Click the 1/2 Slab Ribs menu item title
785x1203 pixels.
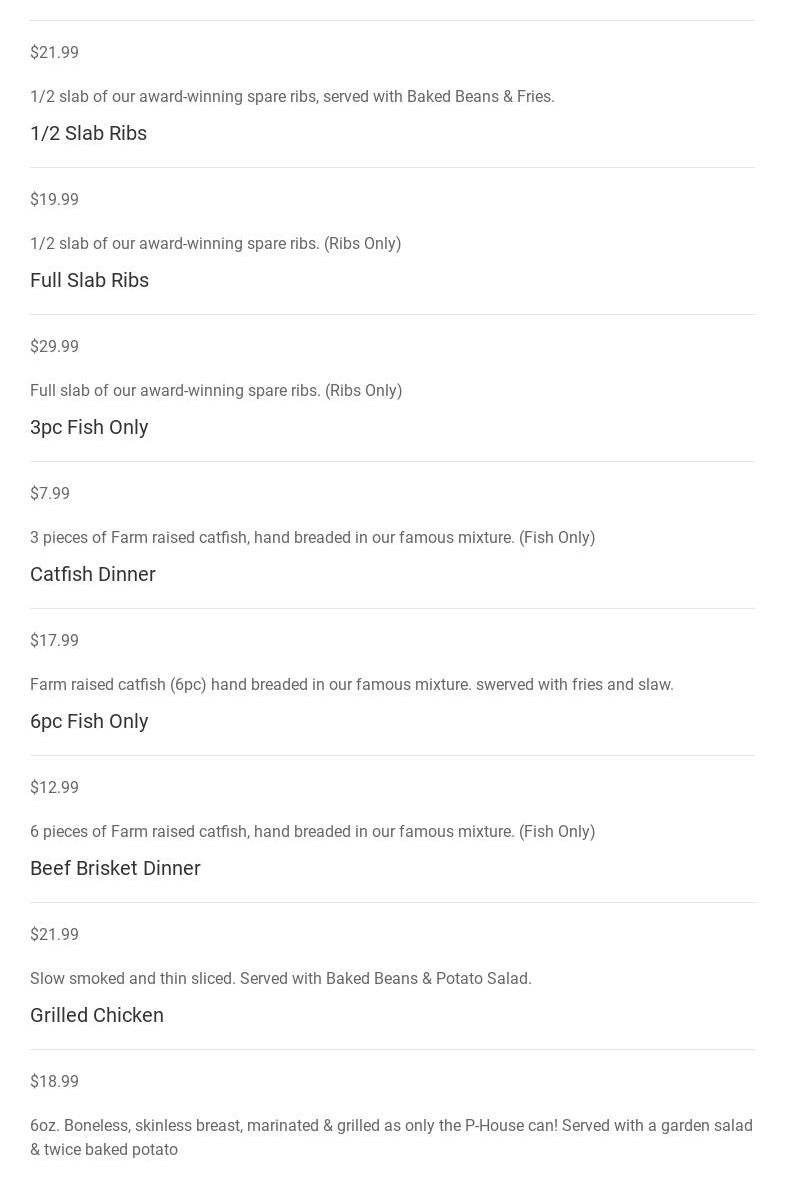88,133
